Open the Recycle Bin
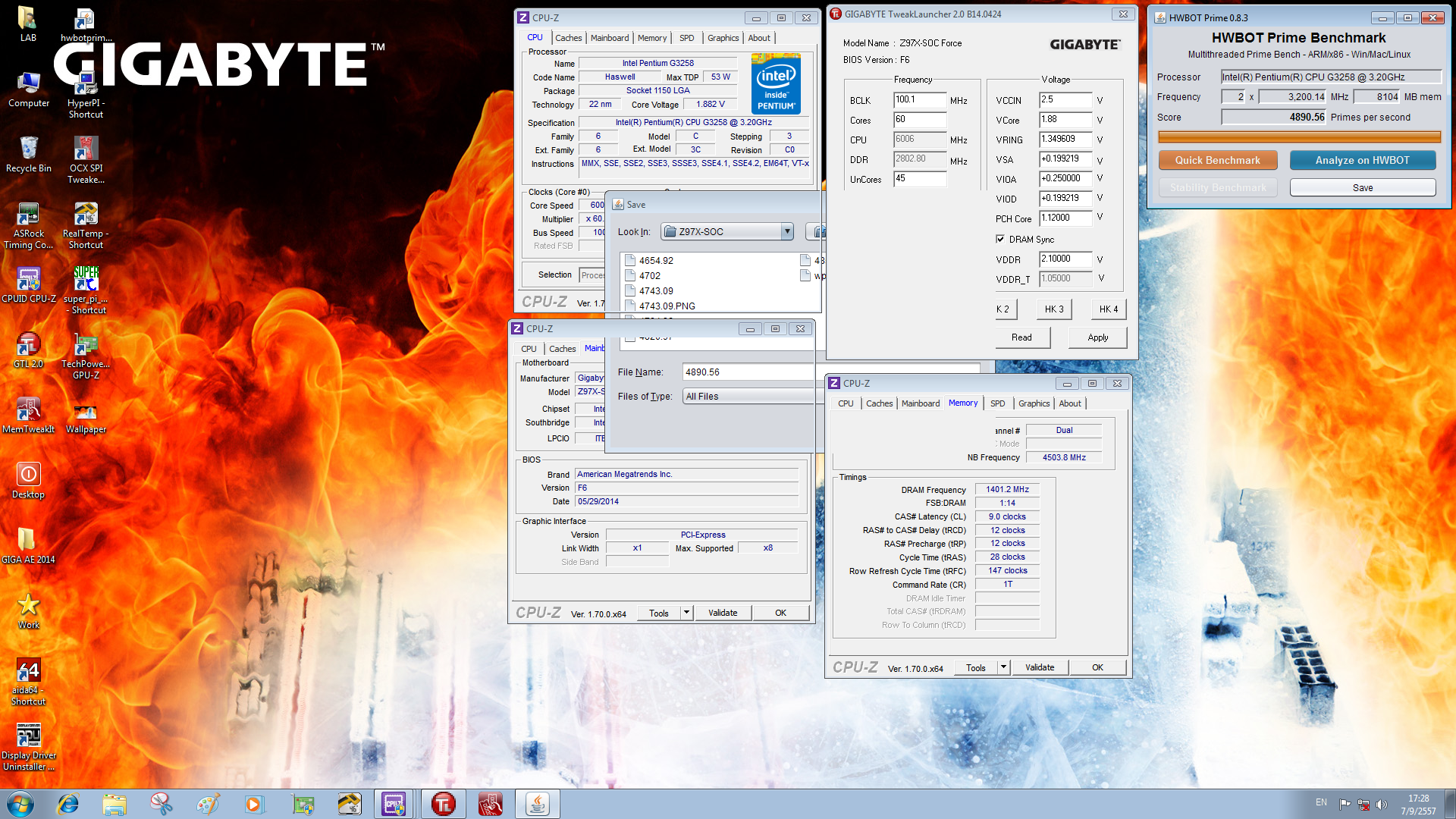1456x819 pixels. pos(28,155)
